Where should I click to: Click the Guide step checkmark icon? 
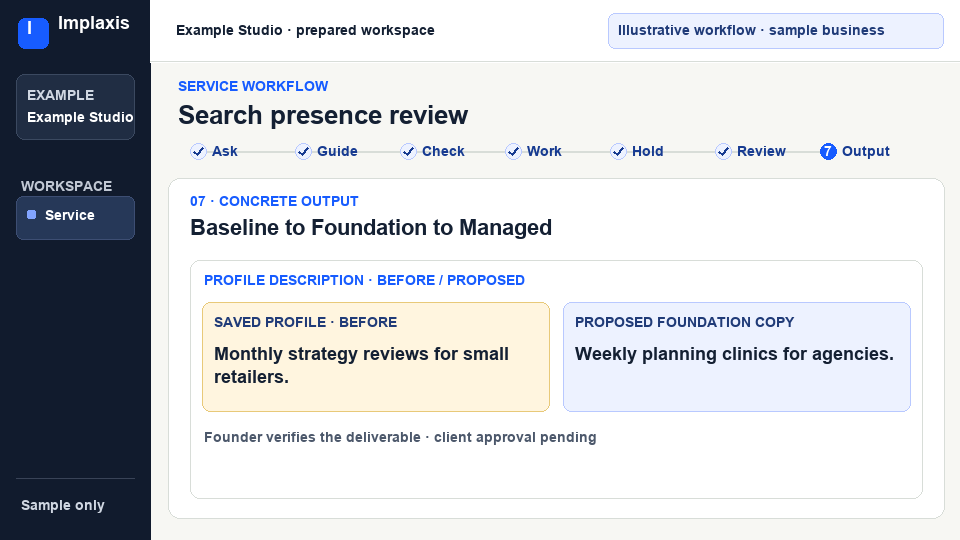coord(303,151)
